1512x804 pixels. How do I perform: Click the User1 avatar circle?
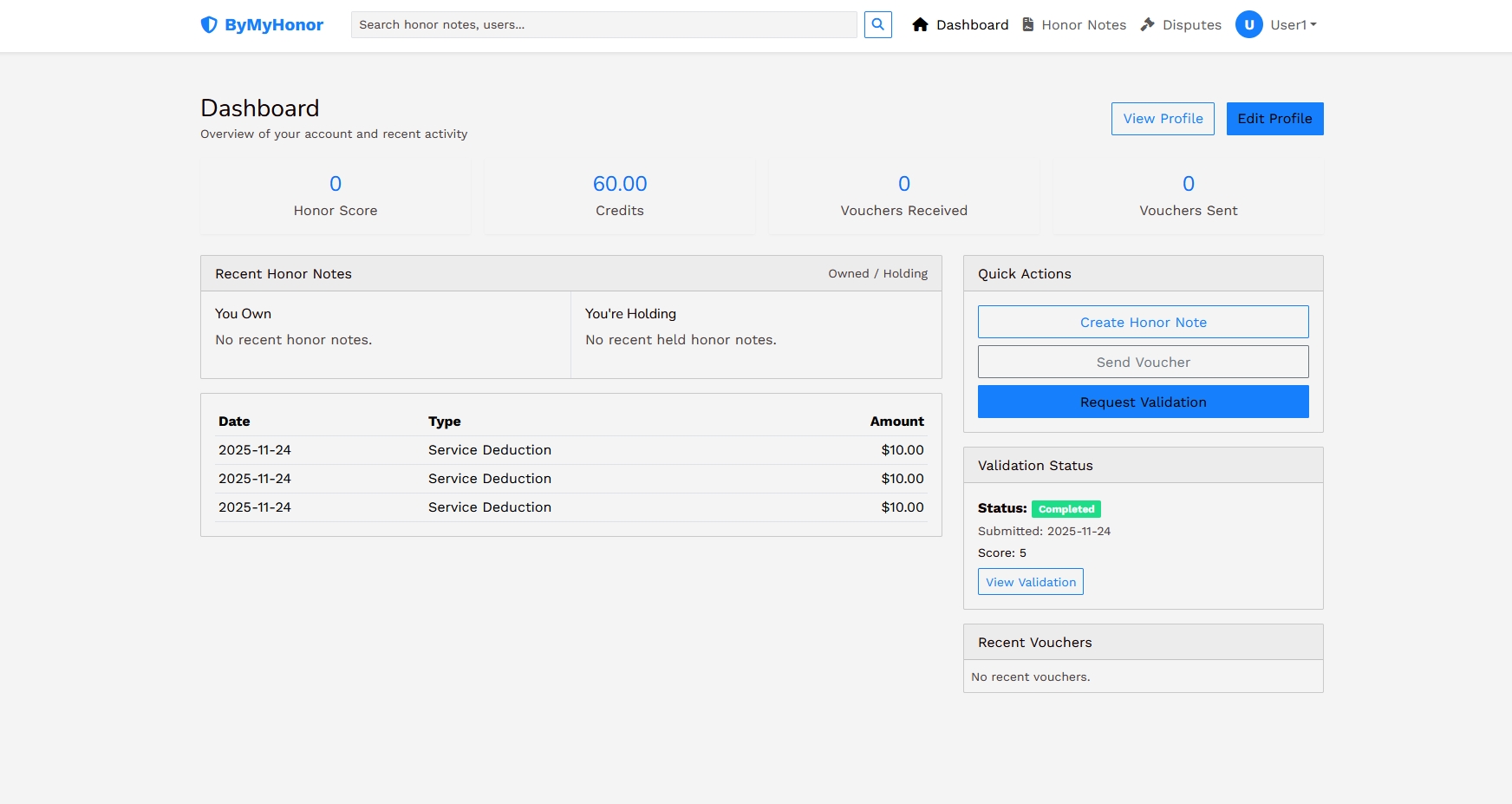1248,25
